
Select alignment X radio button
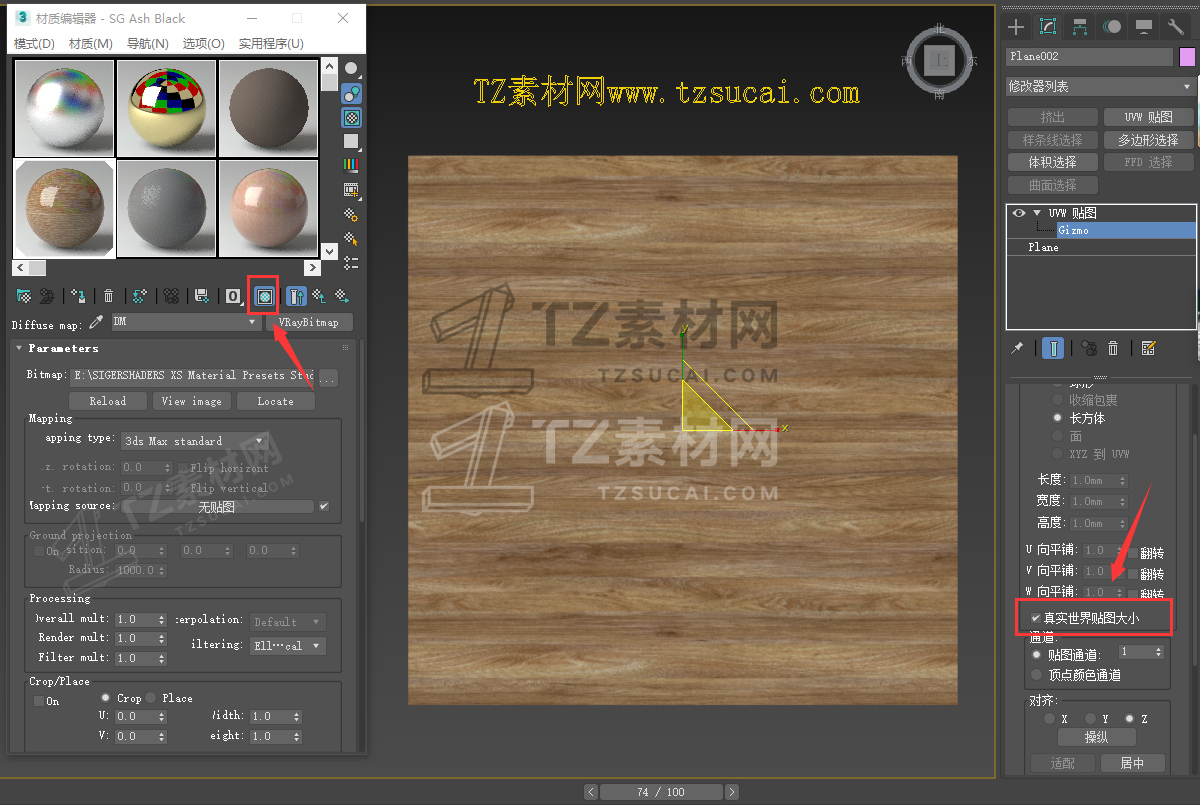tap(1048, 718)
